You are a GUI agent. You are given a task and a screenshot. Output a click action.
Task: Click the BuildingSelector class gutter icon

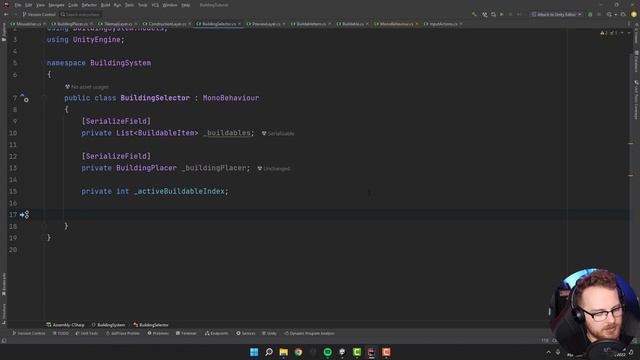tap(26, 100)
